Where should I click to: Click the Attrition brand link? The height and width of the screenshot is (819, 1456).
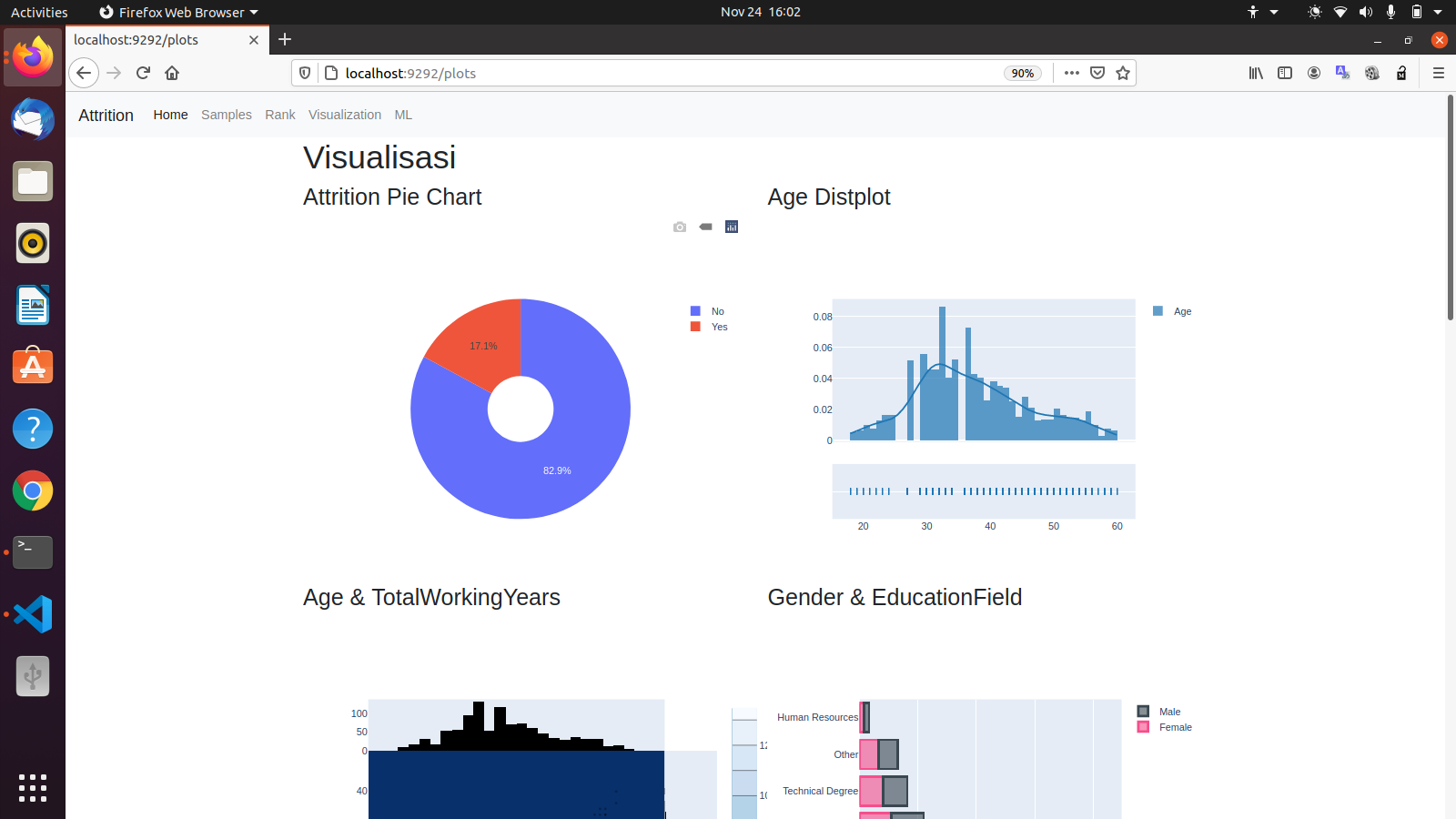[106, 116]
